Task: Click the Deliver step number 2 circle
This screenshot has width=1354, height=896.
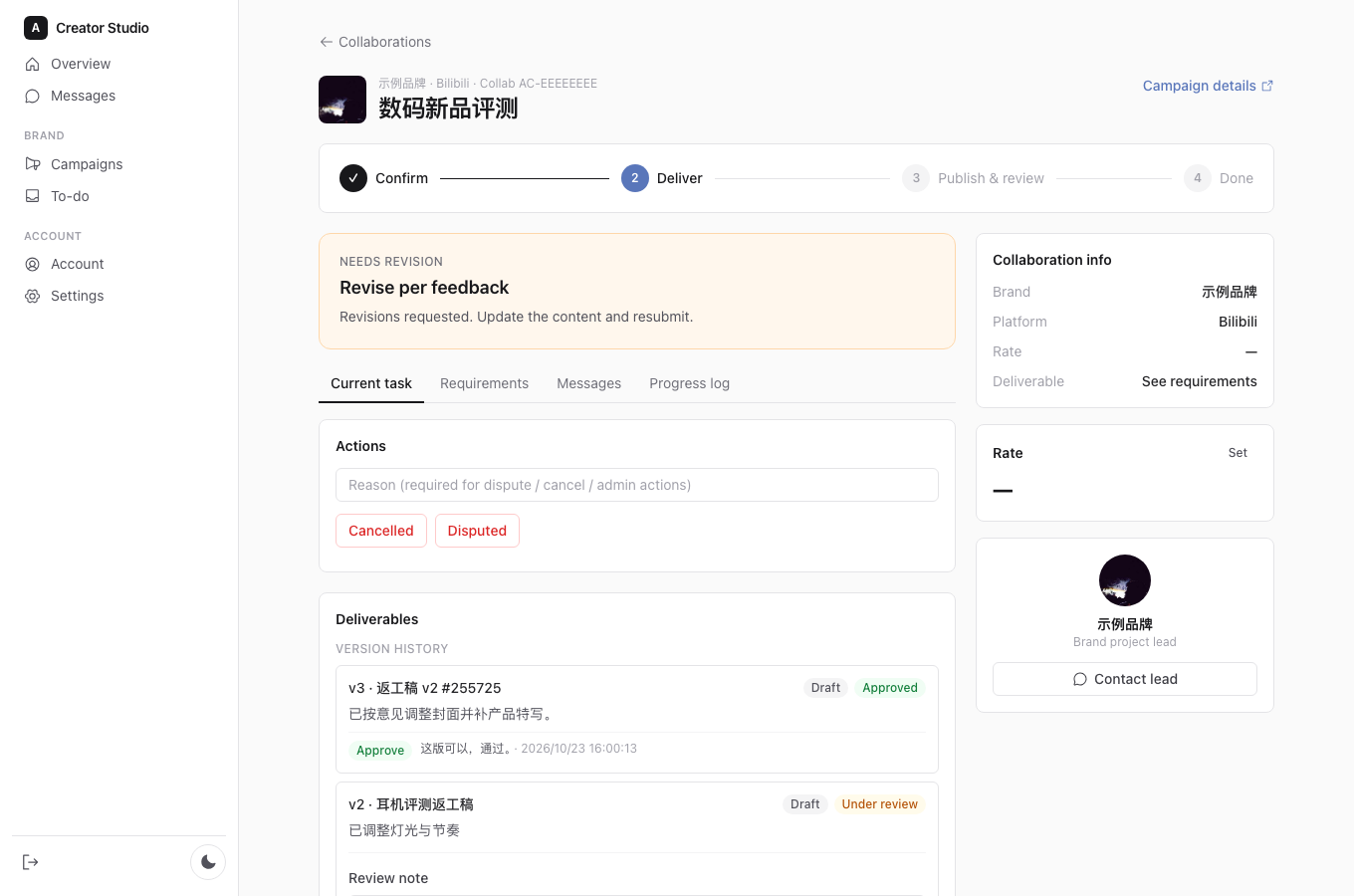Action: pos(635,178)
